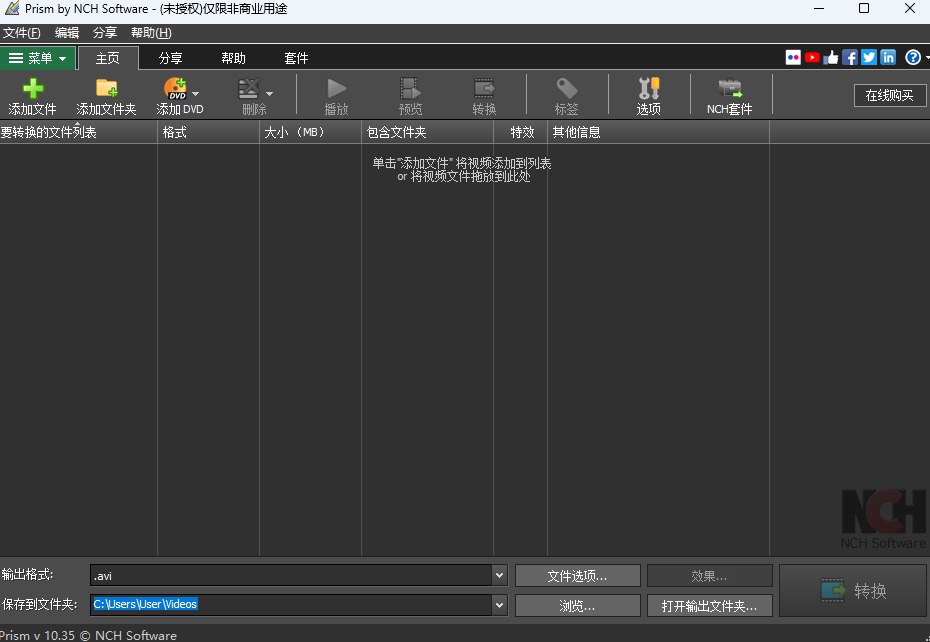This screenshot has height=642, width=930.
Task: Click the Tag (标签) toolbar icon
Action: 566,88
